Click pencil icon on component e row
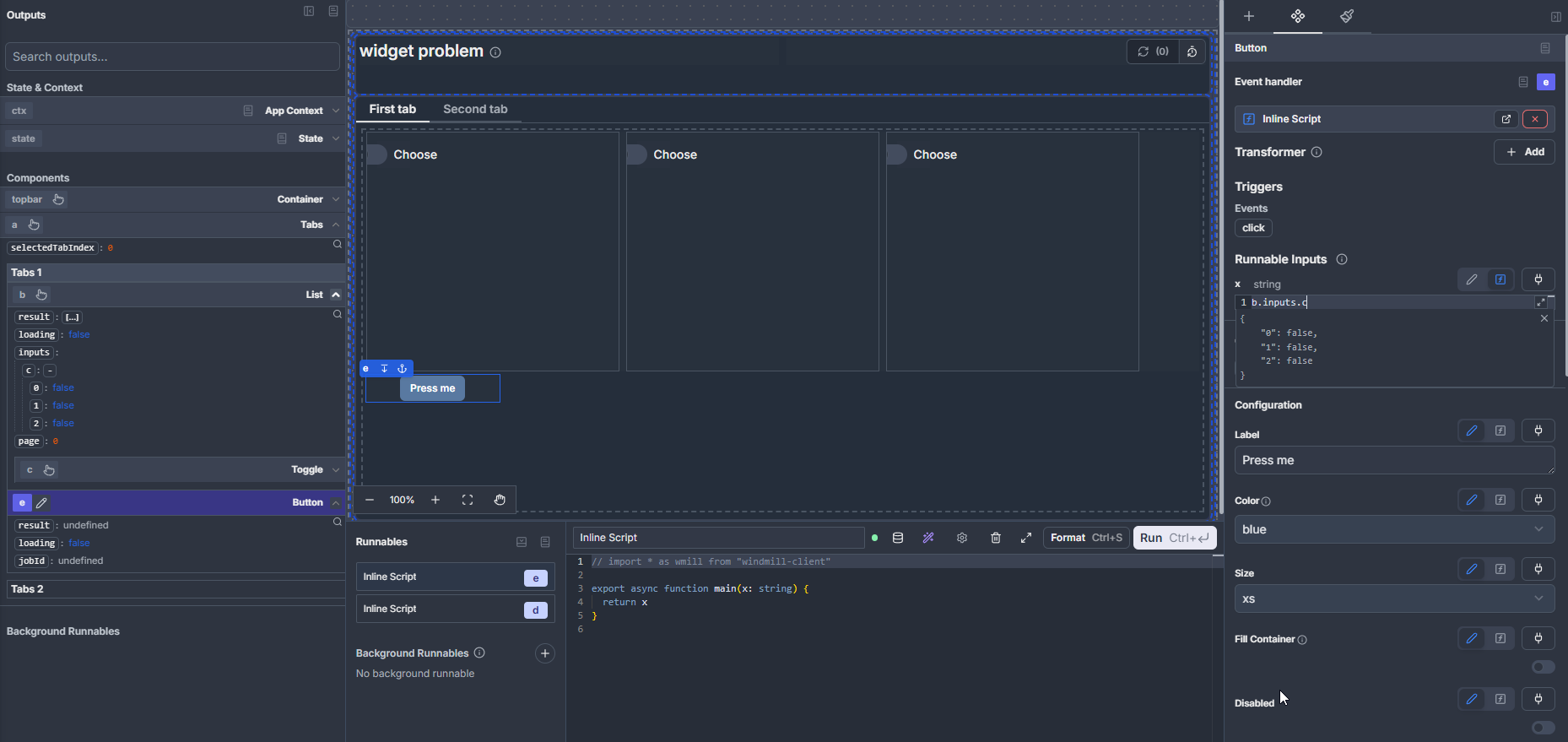 click(x=42, y=503)
